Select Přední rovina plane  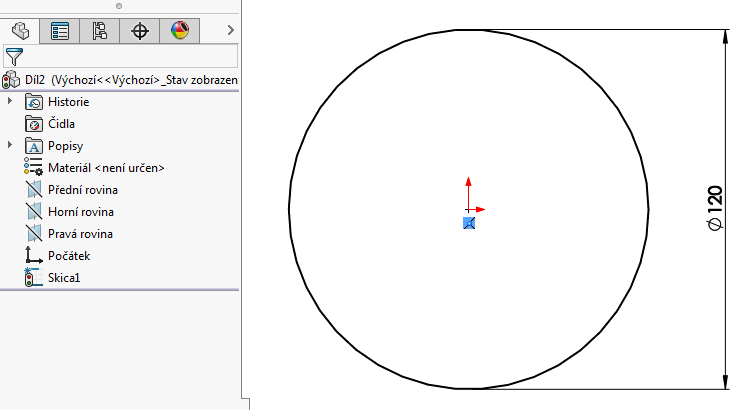point(83,190)
